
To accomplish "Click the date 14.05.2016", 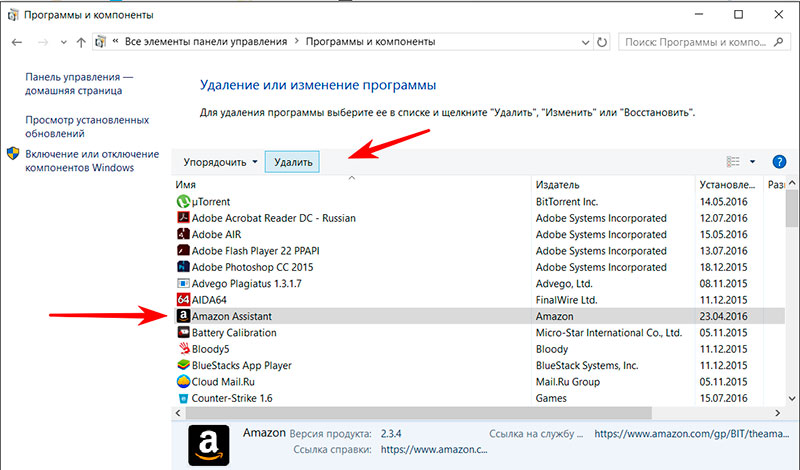I will click(723, 202).
